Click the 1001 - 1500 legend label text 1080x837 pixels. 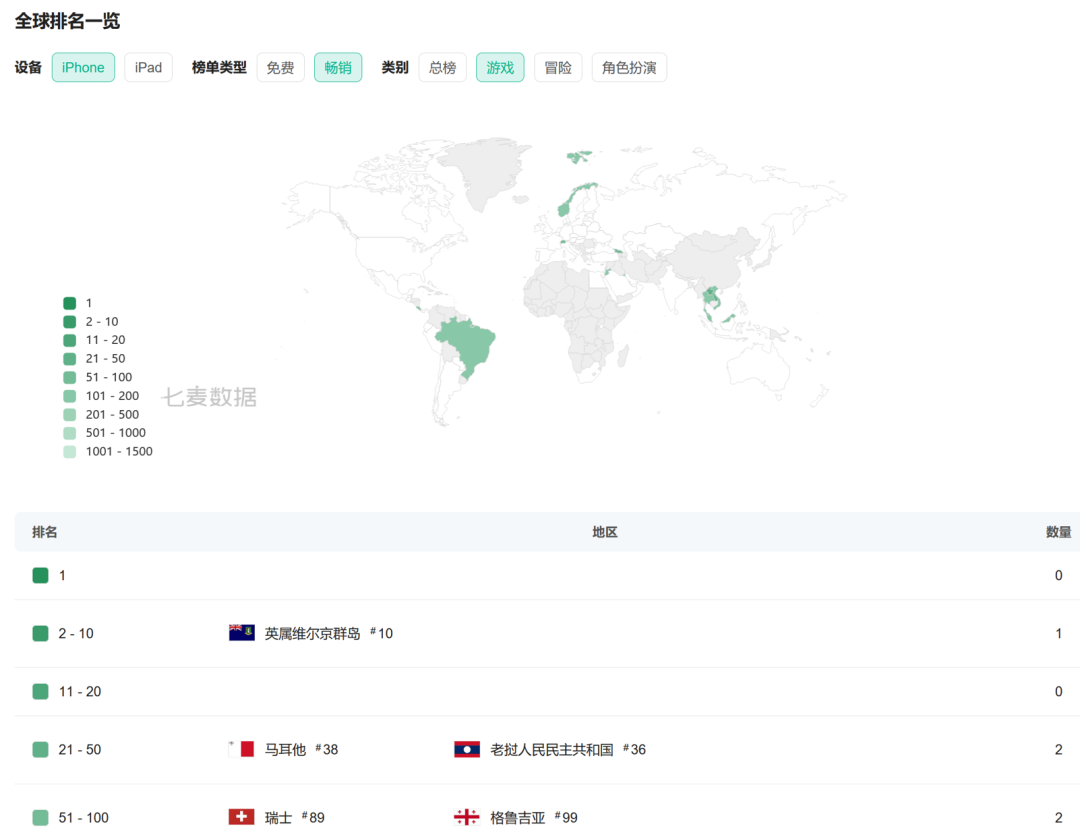point(119,452)
